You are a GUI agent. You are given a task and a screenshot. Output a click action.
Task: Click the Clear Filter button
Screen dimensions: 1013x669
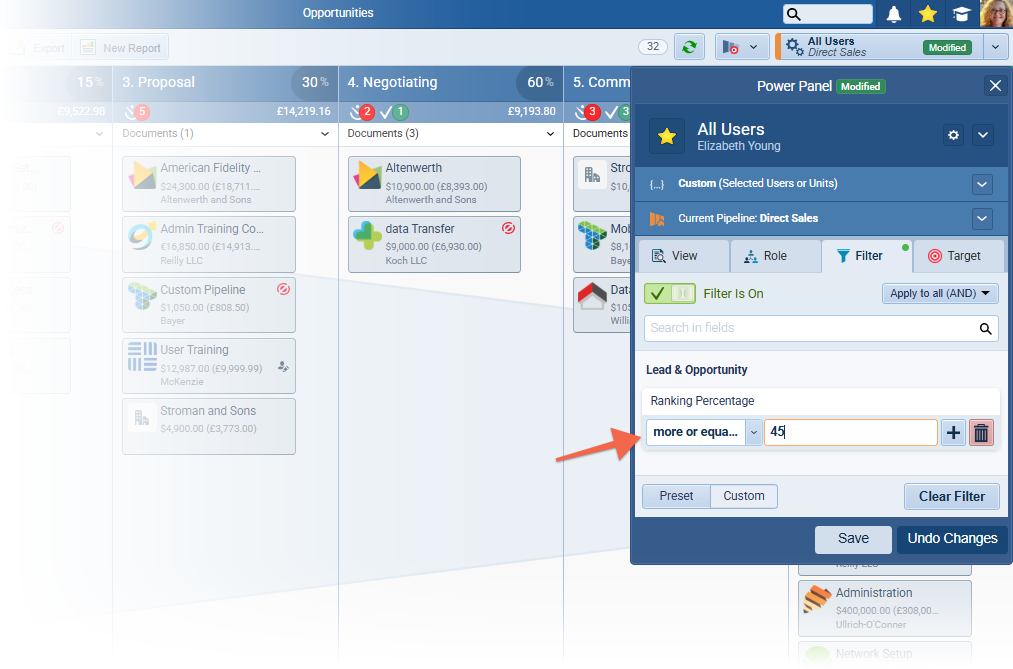tap(951, 496)
